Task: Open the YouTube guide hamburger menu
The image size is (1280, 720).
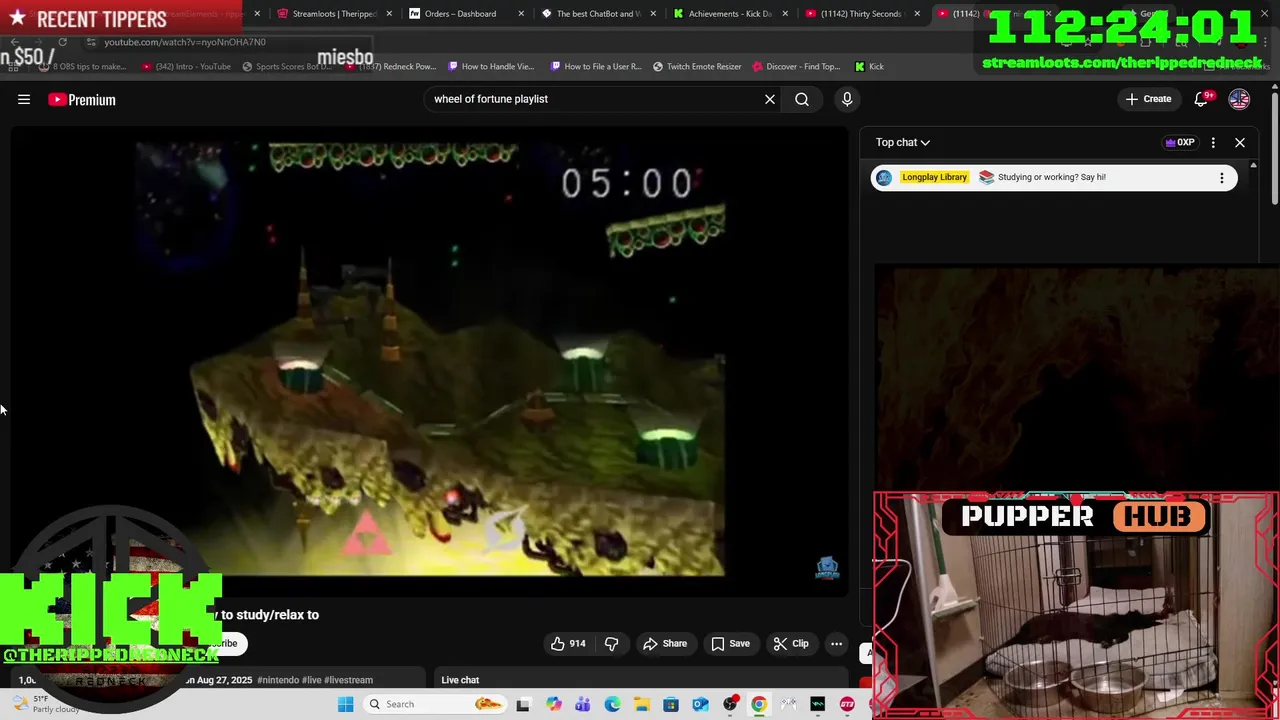Action: point(24,99)
